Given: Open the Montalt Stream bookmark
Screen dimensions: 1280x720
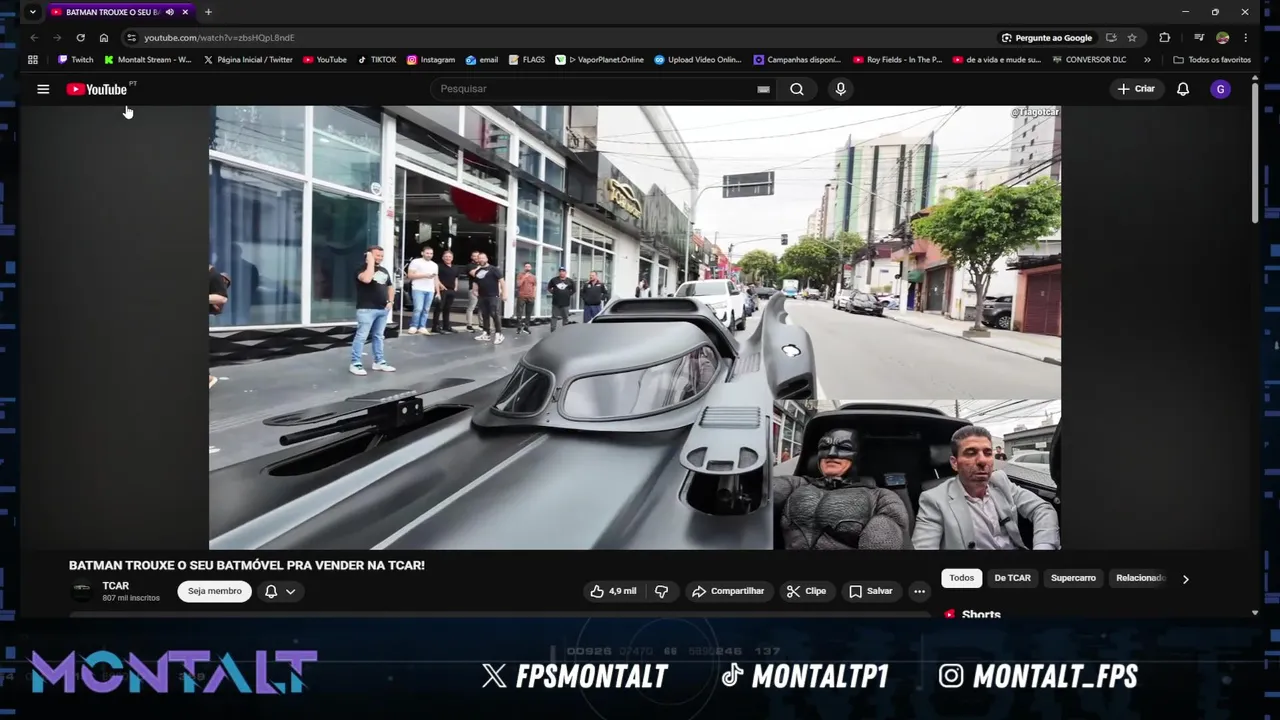Looking at the screenshot, I should click(148, 60).
